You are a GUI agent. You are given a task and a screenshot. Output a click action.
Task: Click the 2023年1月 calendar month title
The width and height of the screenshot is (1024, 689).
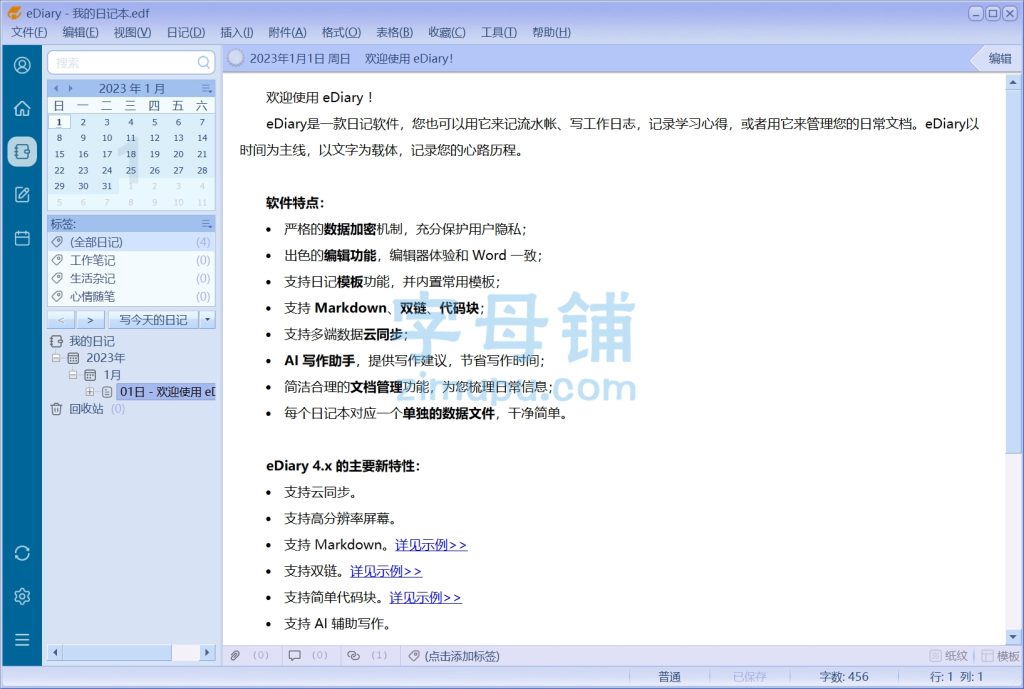pyautogui.click(x=132, y=88)
